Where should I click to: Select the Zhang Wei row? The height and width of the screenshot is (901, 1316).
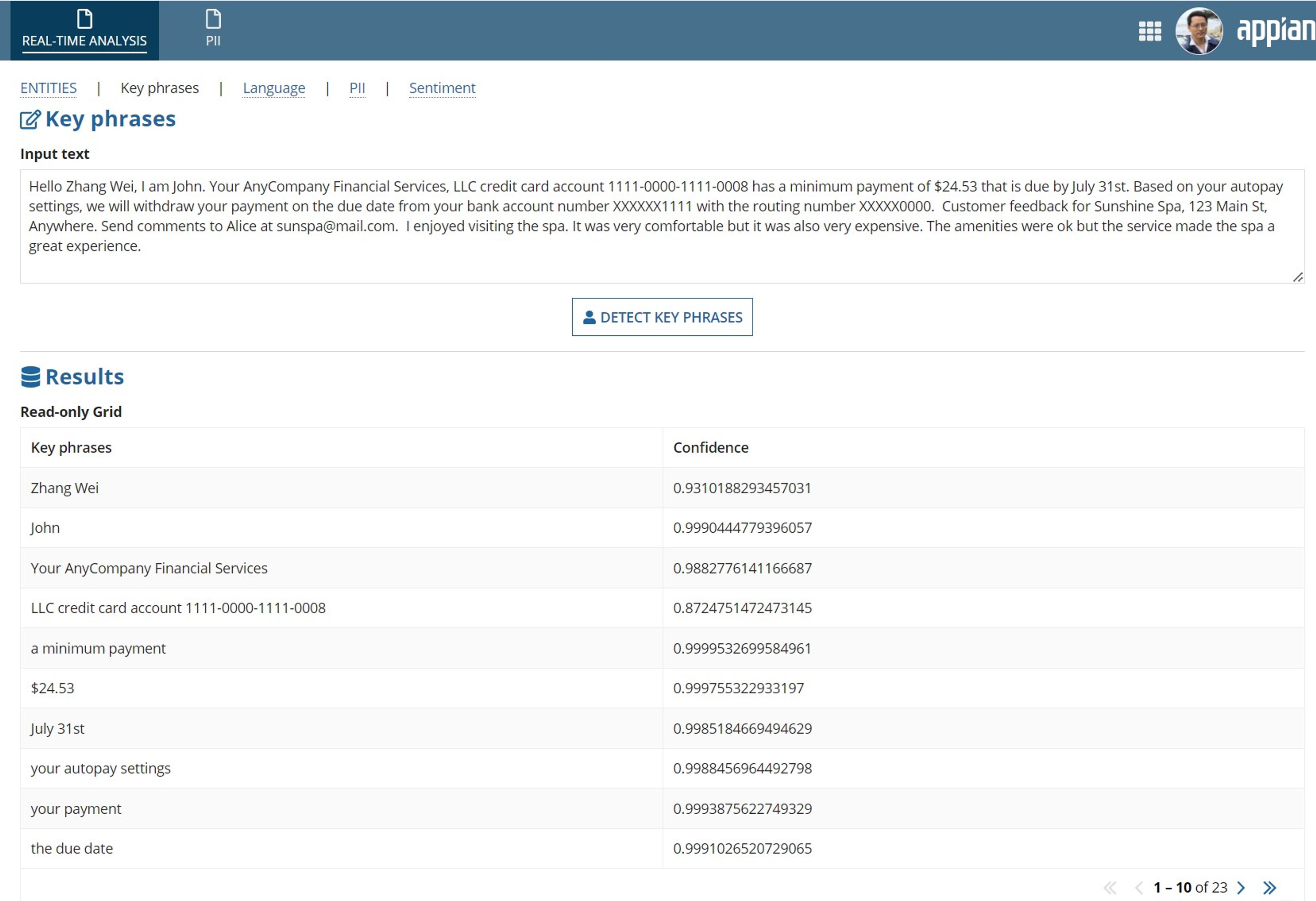point(662,488)
